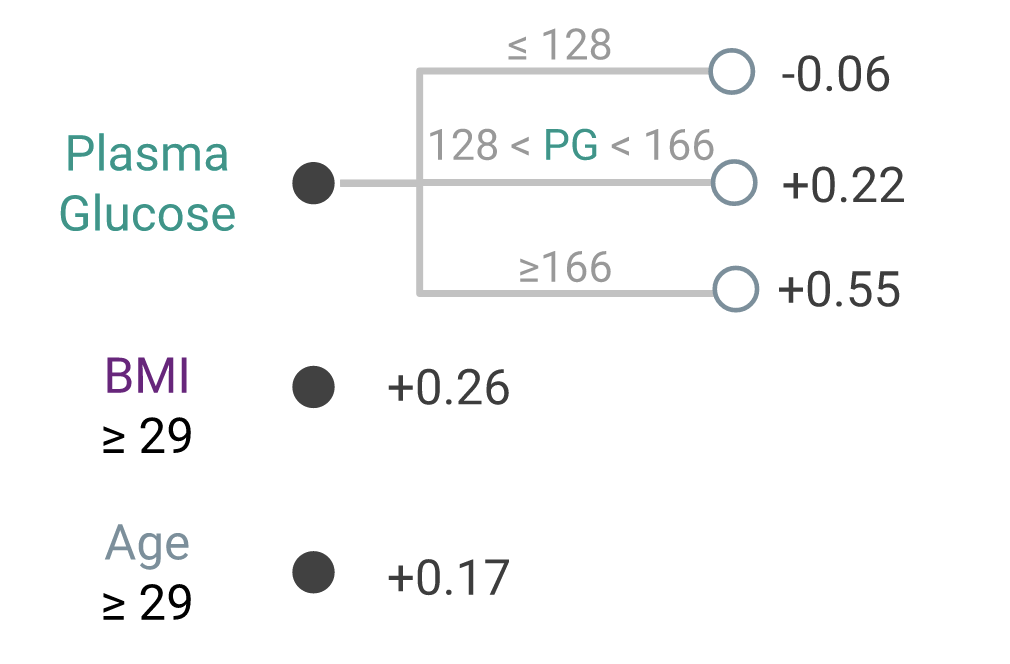
Task: Click the +0.17 Age score value
Action: coord(449,576)
